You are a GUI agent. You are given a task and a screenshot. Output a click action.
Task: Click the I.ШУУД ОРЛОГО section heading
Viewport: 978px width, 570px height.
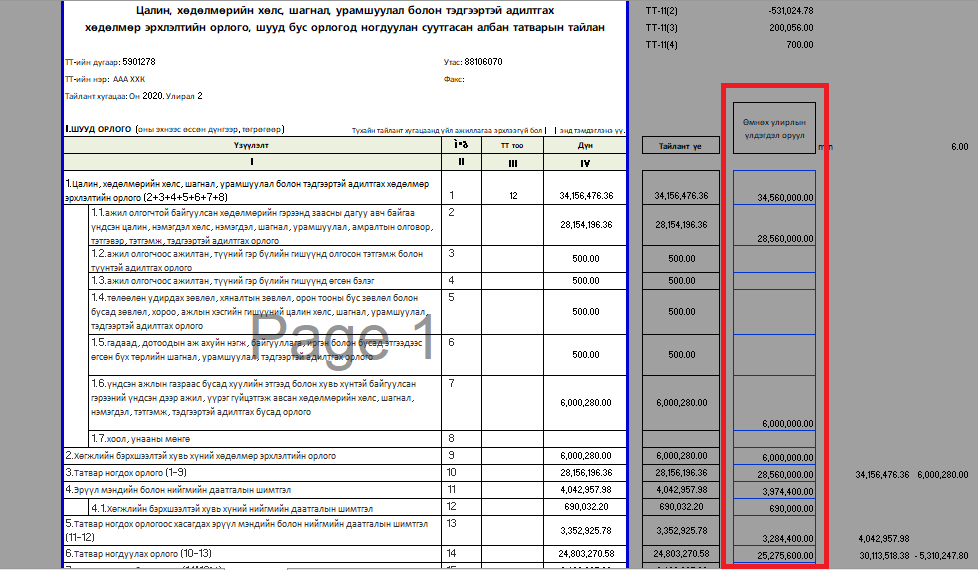coord(98,129)
